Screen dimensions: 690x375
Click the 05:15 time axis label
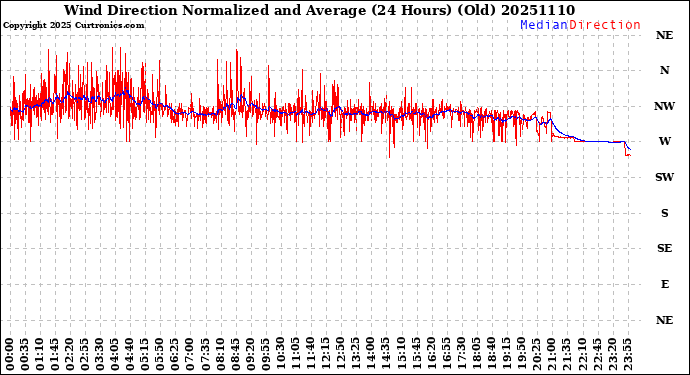click(x=145, y=354)
